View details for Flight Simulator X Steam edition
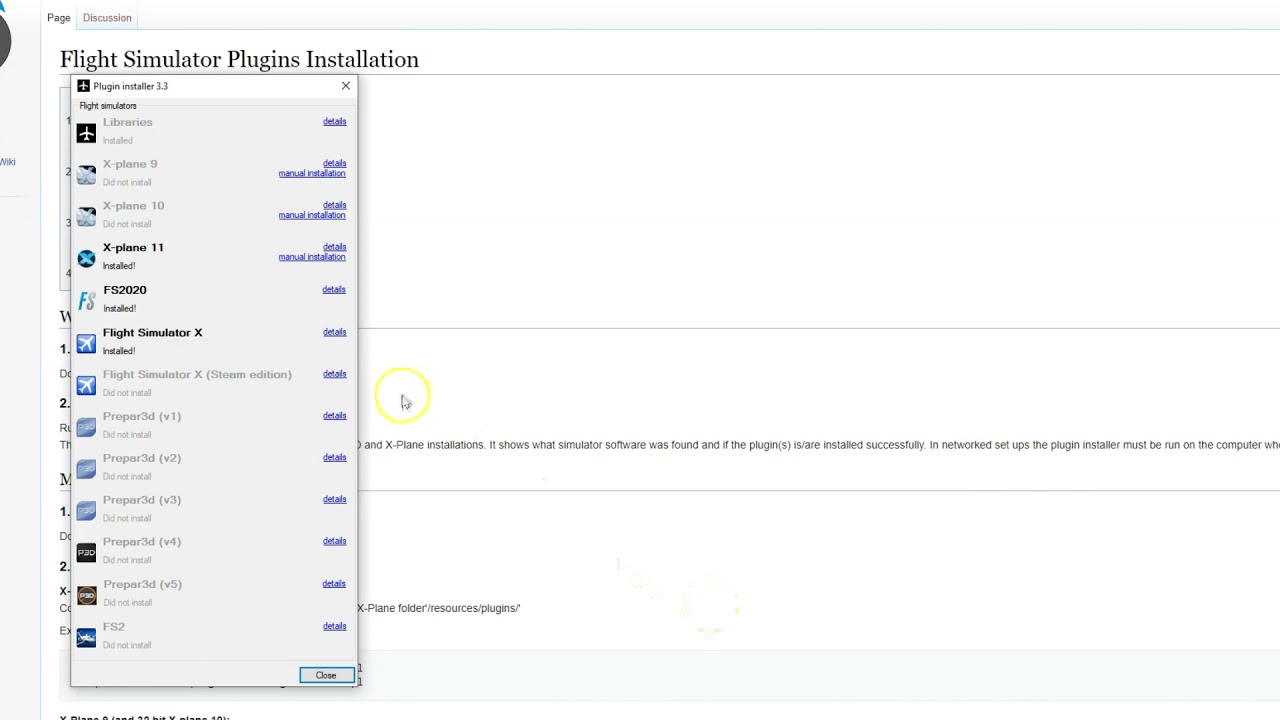Image resolution: width=1280 pixels, height=720 pixels. (x=334, y=374)
